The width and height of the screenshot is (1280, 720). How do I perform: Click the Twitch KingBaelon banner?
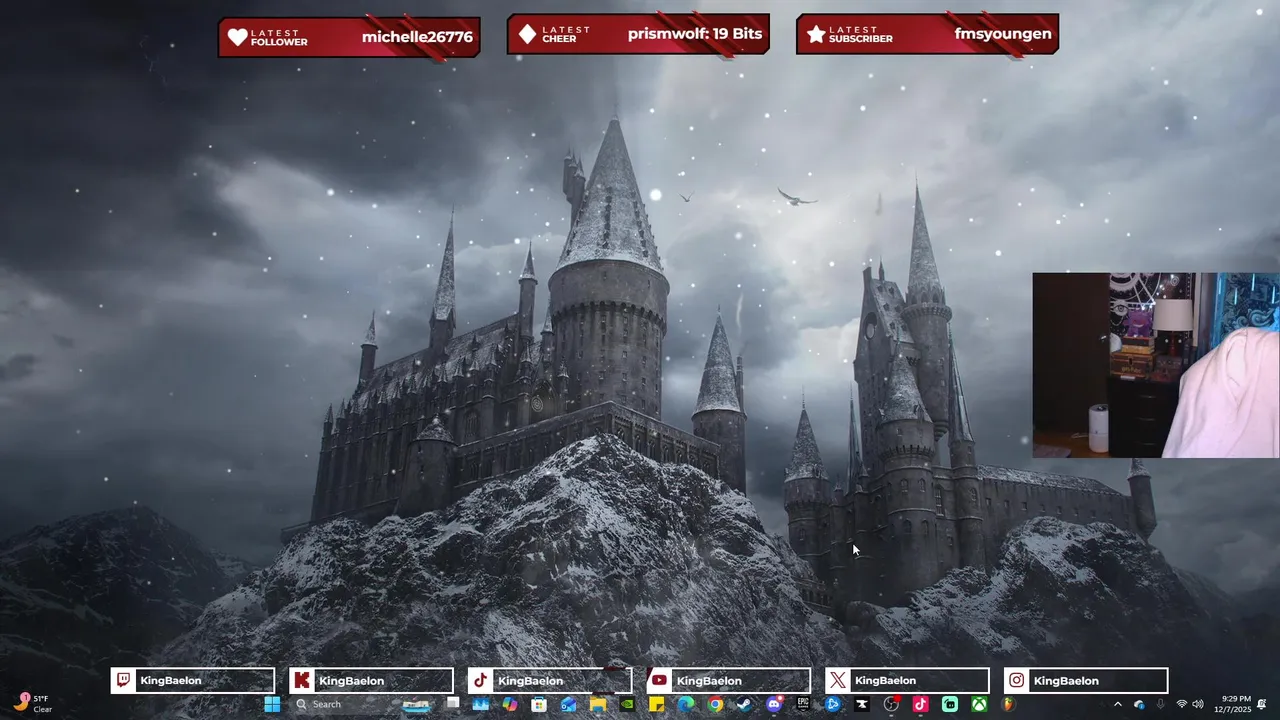click(x=192, y=681)
